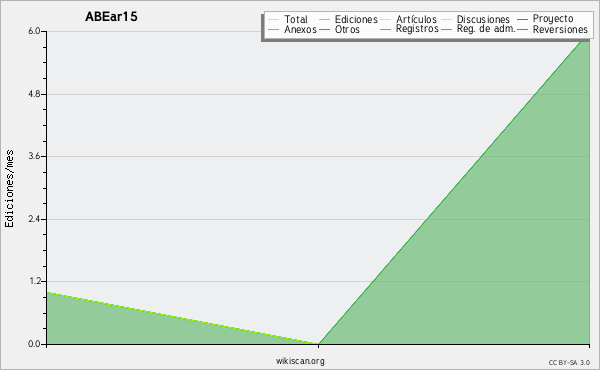Click the Discusiones legend label
Viewport: 600px width, 370px height.
tap(483, 19)
